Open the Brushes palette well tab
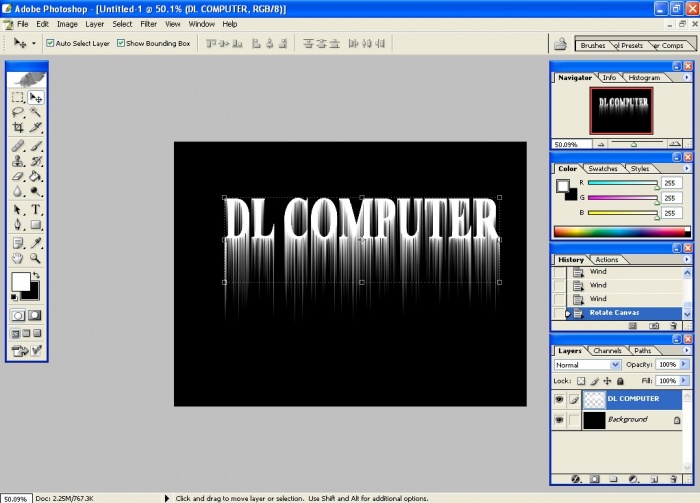 (592, 46)
